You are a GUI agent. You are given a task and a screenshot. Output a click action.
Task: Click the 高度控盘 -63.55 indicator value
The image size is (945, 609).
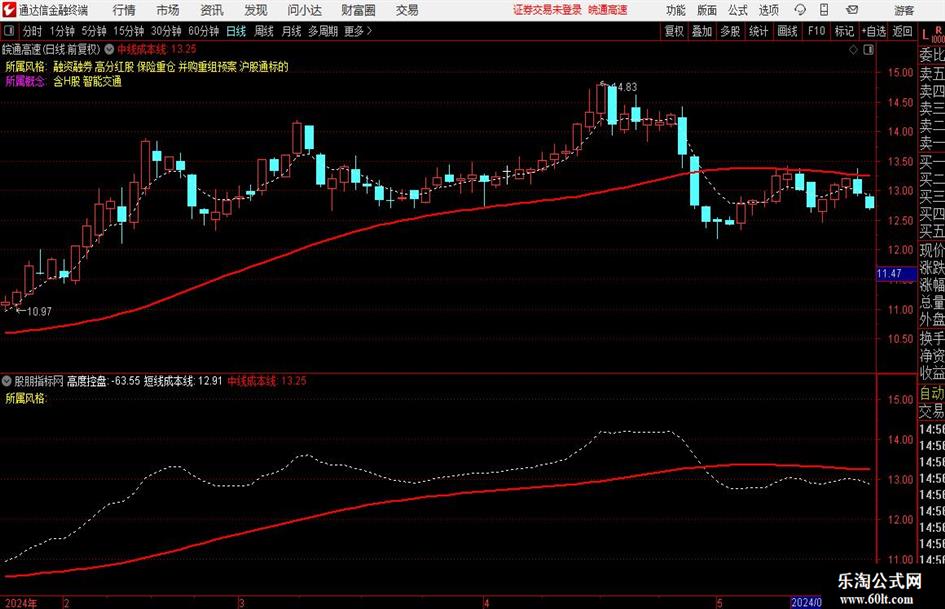click(104, 381)
